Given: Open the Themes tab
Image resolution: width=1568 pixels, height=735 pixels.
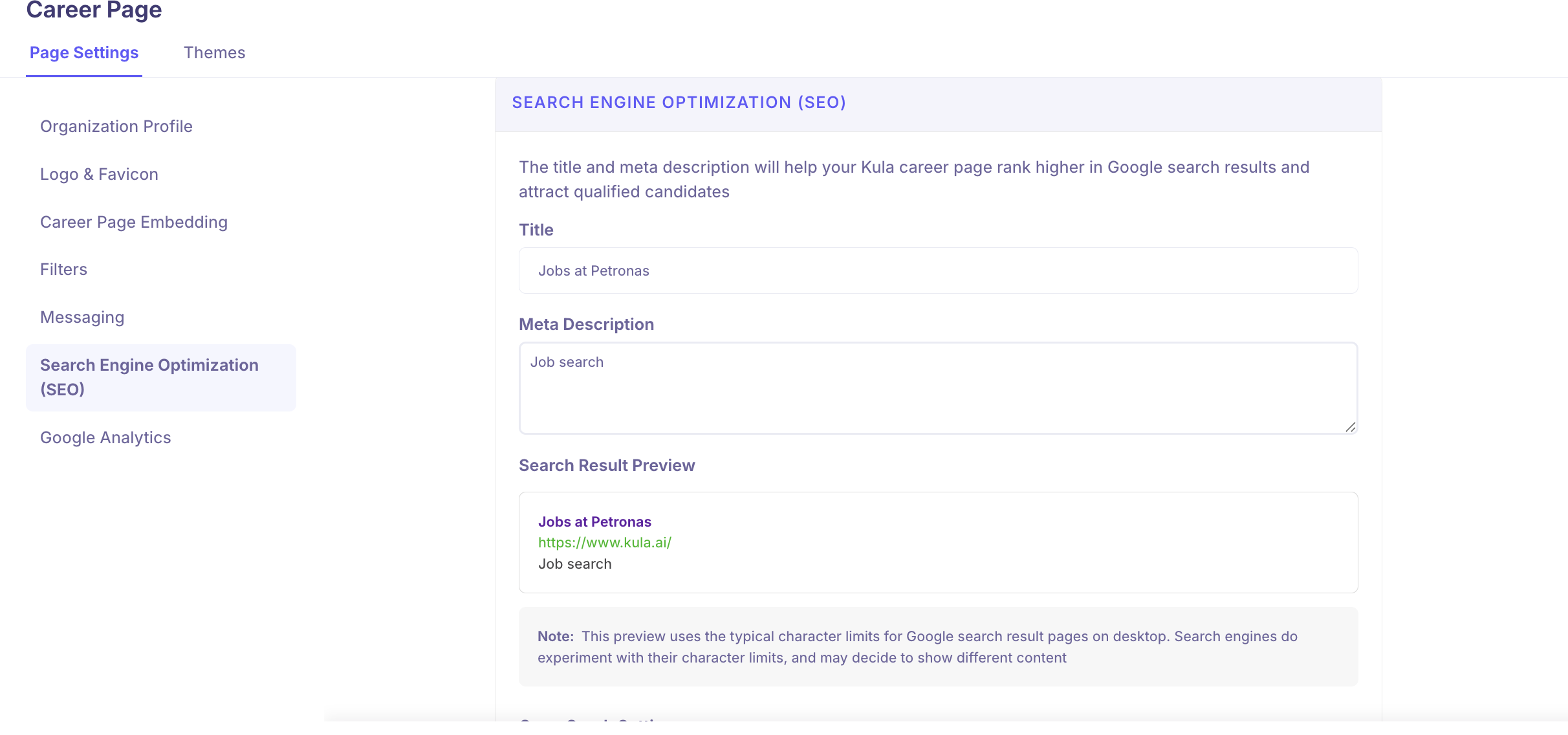Looking at the screenshot, I should click(x=214, y=53).
